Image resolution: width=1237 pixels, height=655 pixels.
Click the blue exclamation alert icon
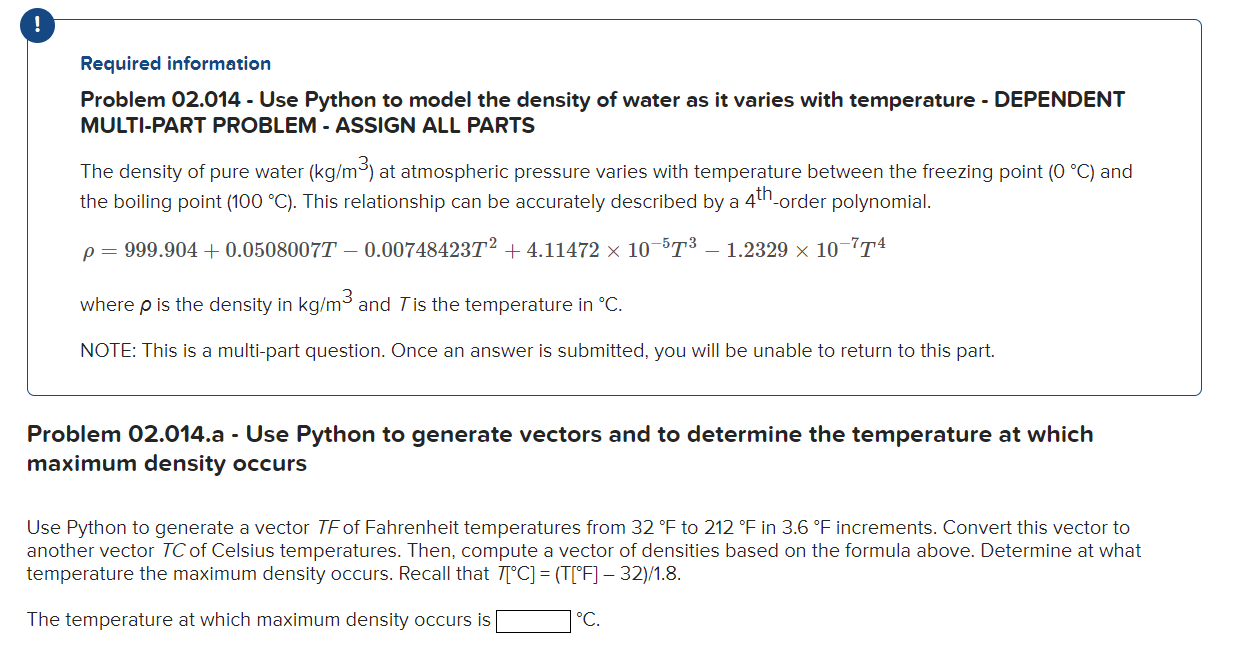pos(37,25)
